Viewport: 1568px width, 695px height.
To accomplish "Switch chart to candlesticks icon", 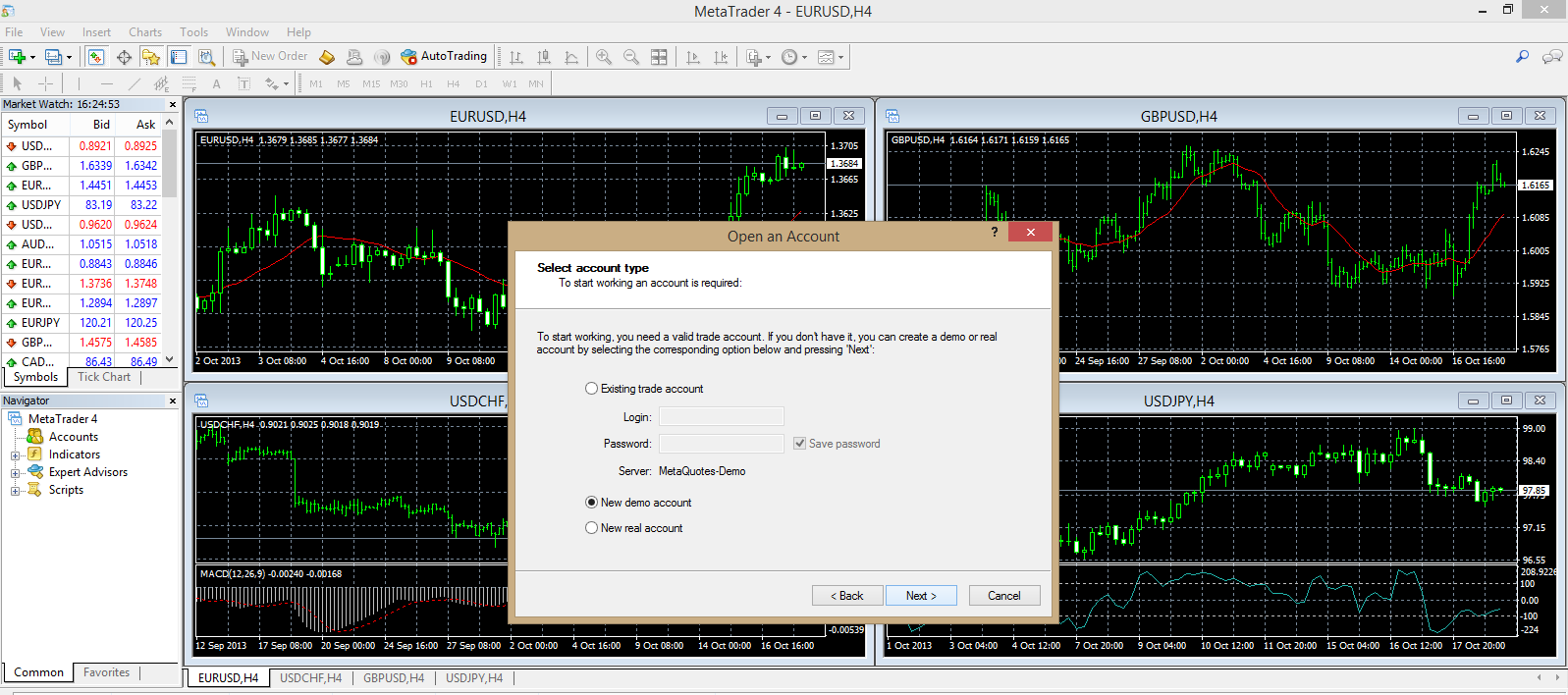I will [x=544, y=57].
